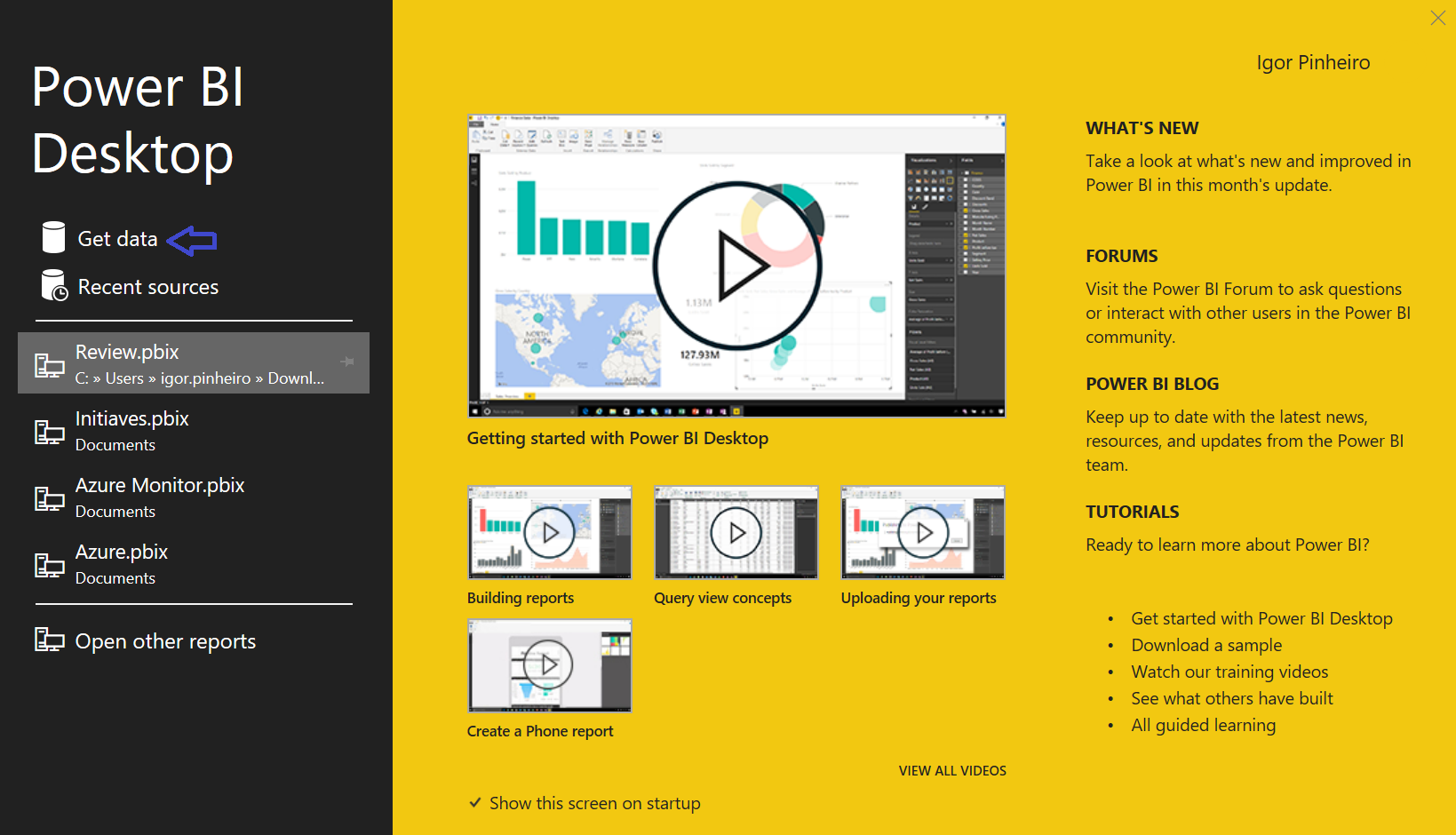1456x835 pixels.
Task: Play the Building reports video thumbnail
Action: point(549,532)
